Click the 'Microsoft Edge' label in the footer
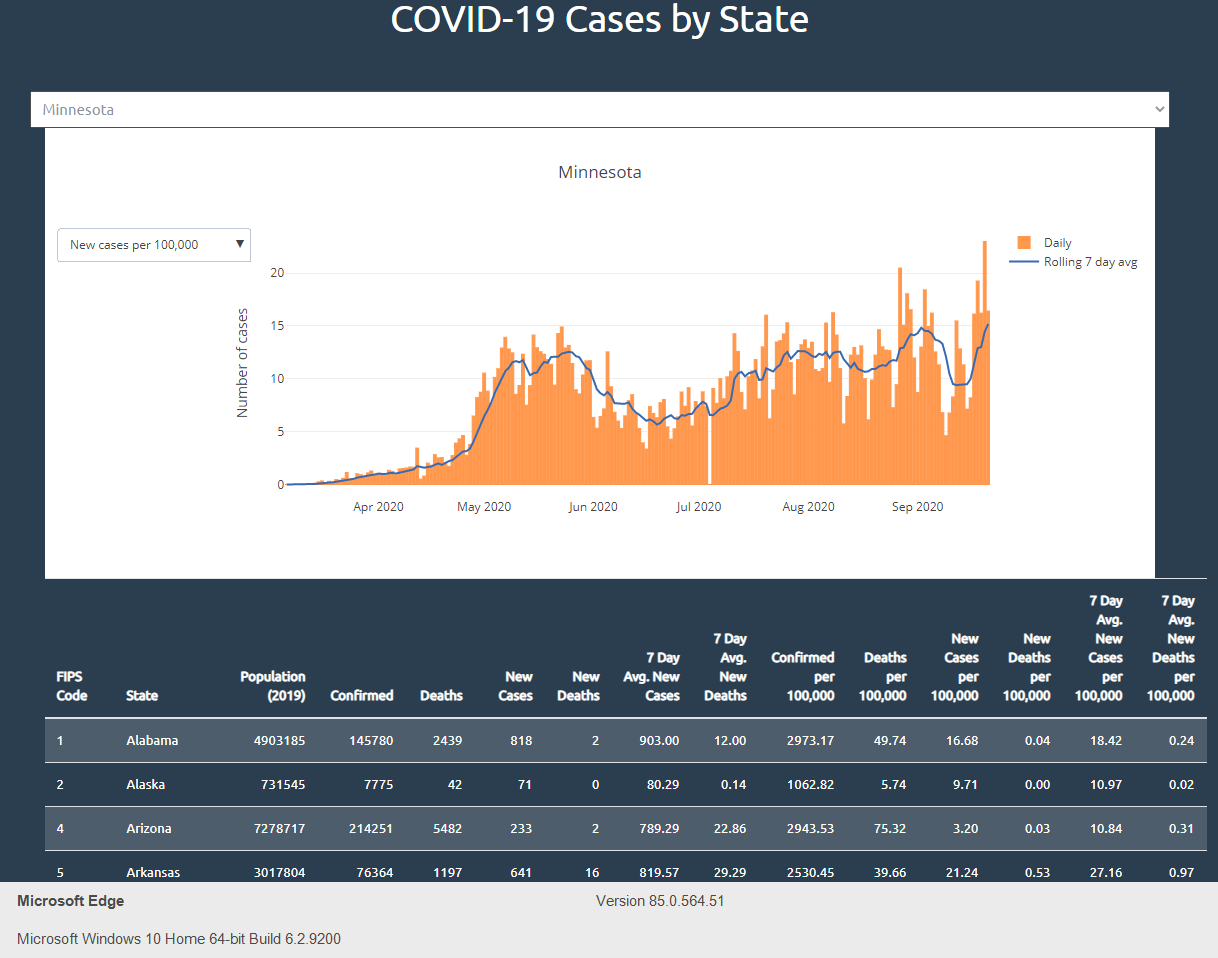The width and height of the screenshot is (1218, 958). [x=71, y=901]
